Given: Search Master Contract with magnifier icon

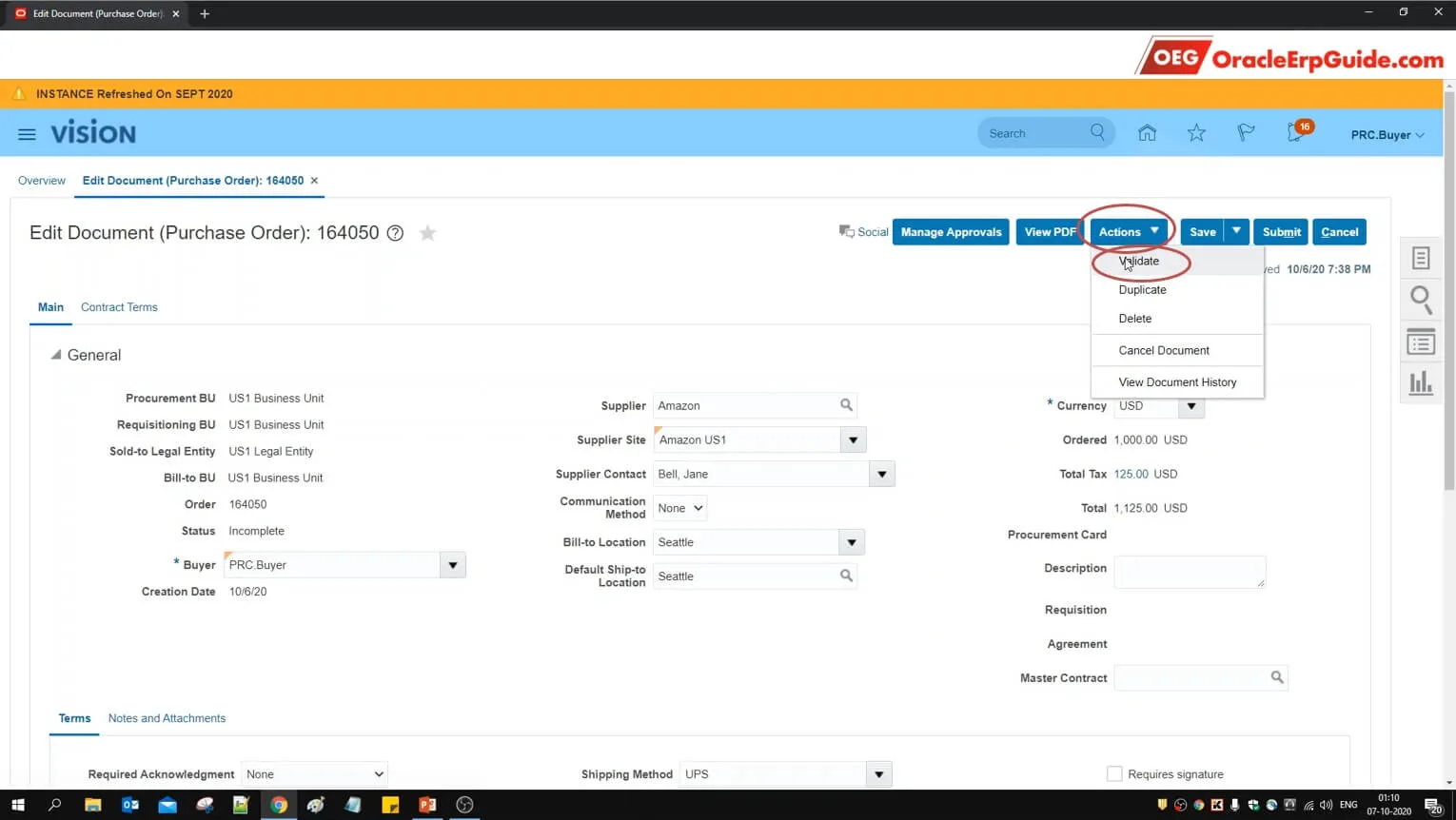Looking at the screenshot, I should (1277, 677).
